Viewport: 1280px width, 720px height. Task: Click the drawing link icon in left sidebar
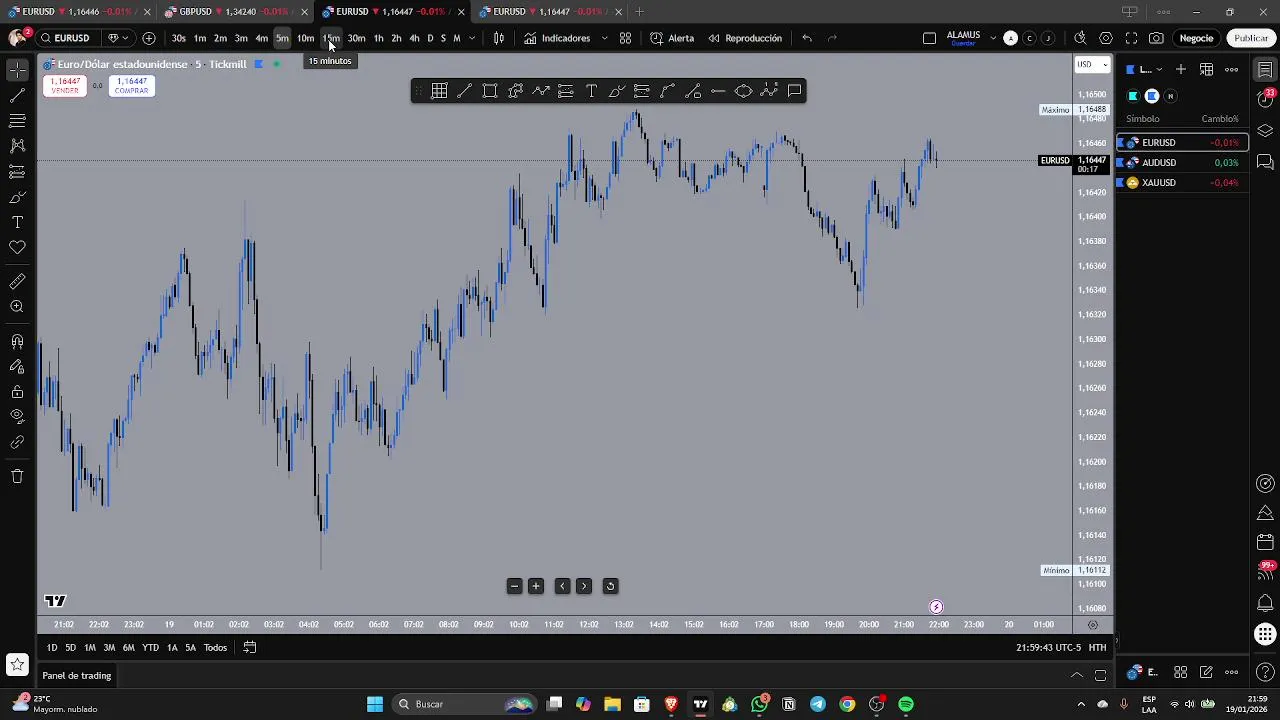pos(17,442)
